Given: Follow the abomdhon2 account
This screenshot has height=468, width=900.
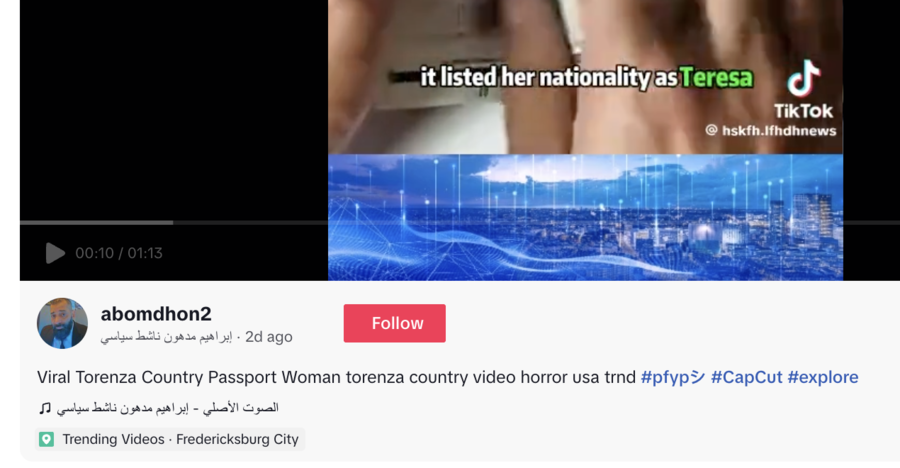Looking at the screenshot, I should click(x=394, y=323).
